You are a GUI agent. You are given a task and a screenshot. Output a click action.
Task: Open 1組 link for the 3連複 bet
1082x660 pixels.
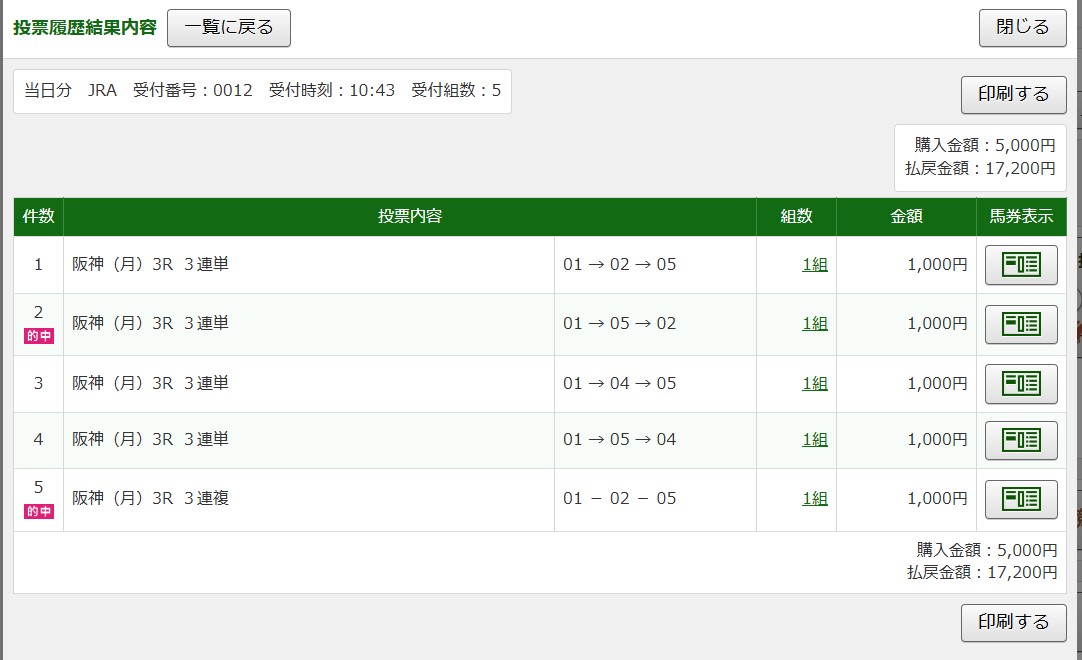click(x=814, y=499)
